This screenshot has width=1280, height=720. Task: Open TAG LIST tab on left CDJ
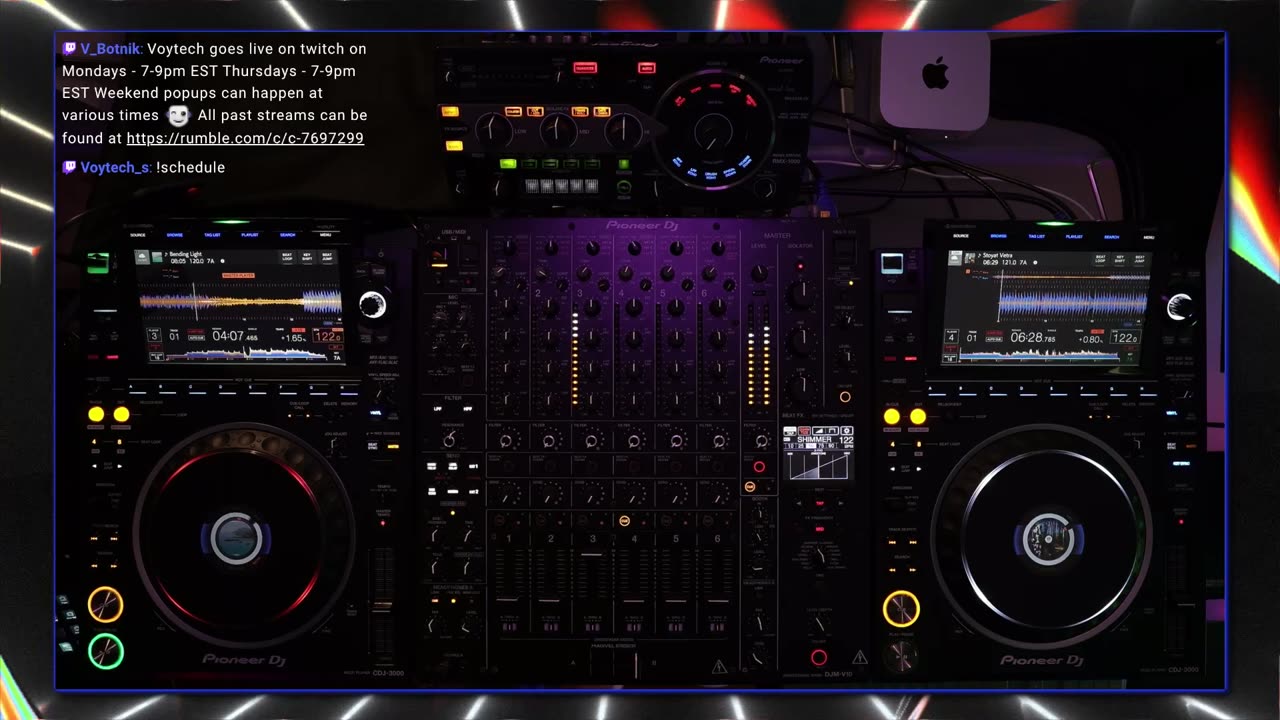[x=212, y=235]
